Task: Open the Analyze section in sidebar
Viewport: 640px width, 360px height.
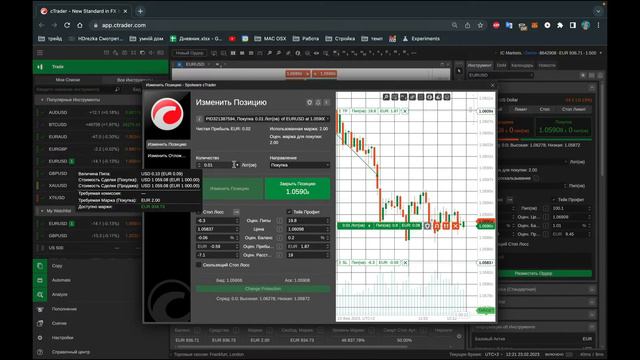Action: tap(60, 294)
